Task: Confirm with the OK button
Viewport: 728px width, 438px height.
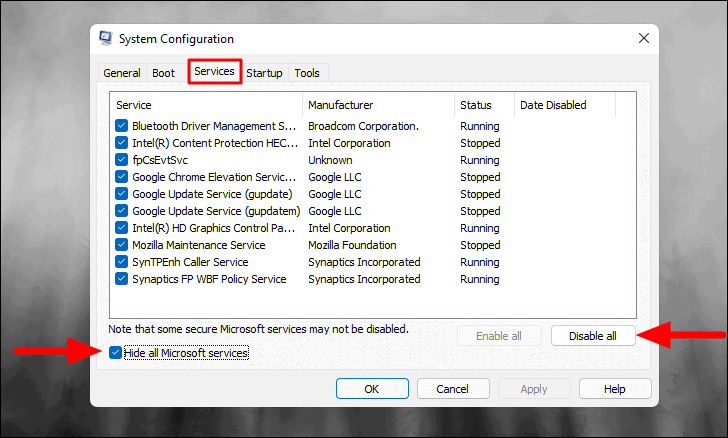Action: (372, 389)
